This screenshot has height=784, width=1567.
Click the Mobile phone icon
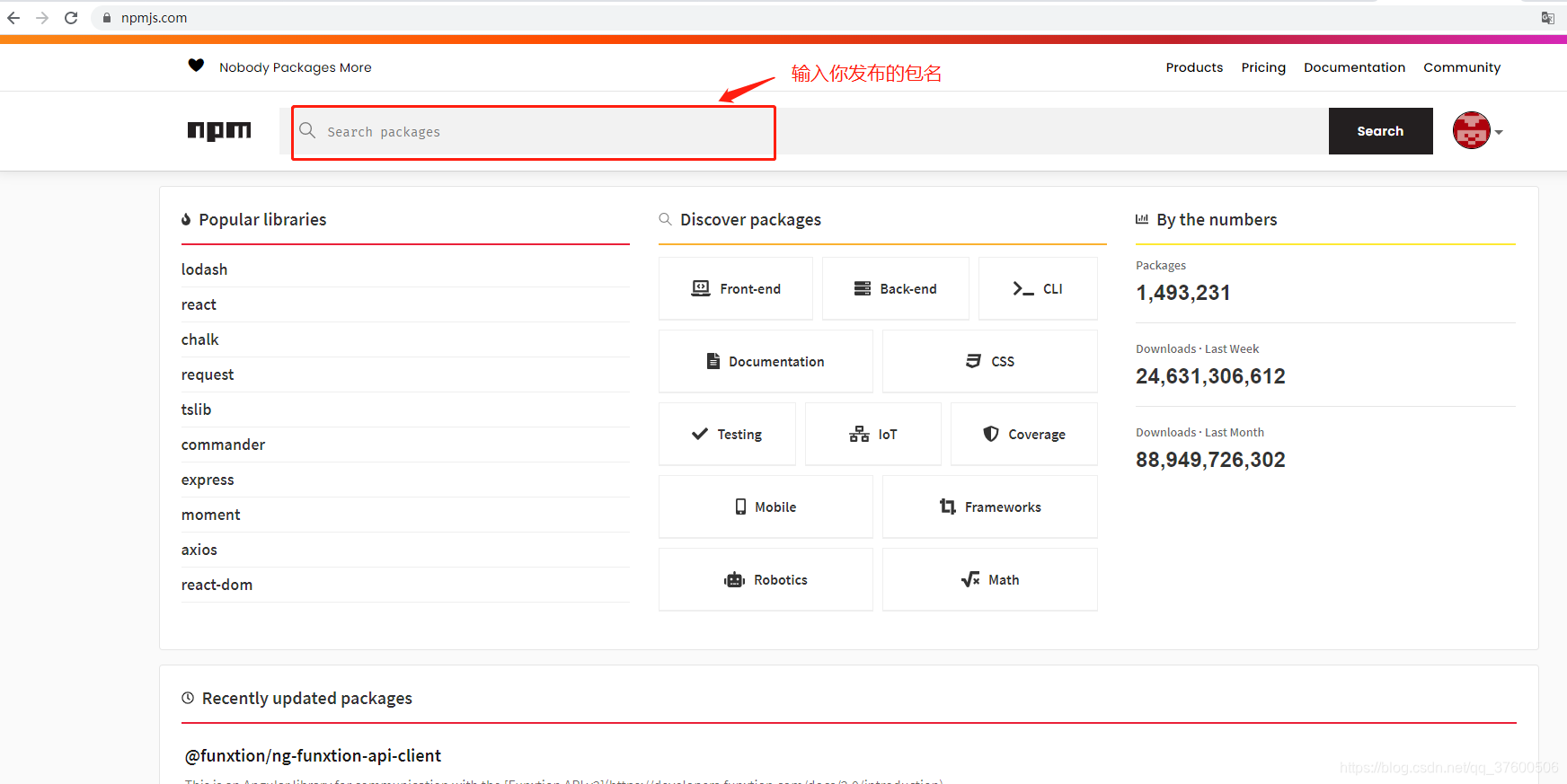740,507
